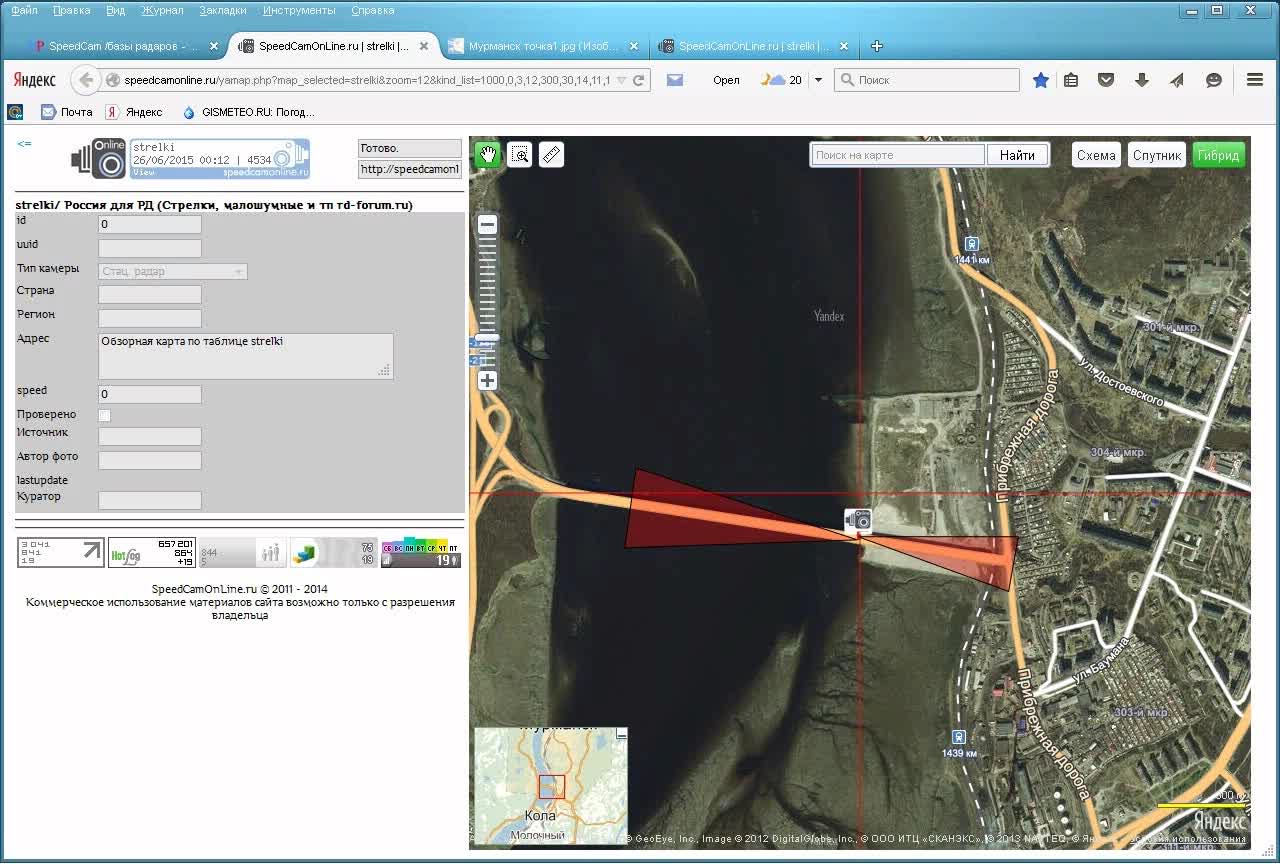Focus the Поиск на карте field
This screenshot has width=1280, height=864.
point(897,155)
